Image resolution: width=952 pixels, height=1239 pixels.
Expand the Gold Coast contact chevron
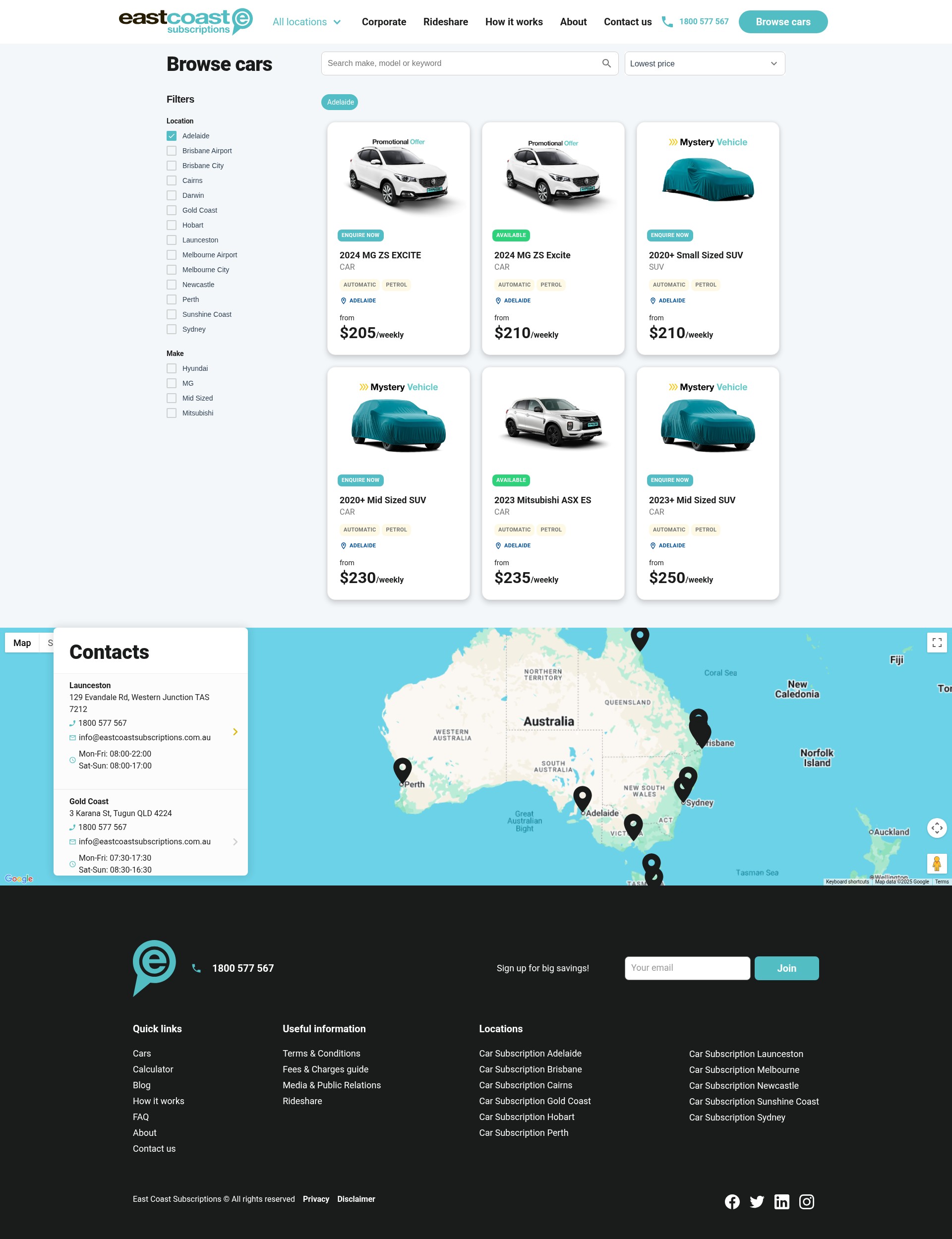(235, 842)
